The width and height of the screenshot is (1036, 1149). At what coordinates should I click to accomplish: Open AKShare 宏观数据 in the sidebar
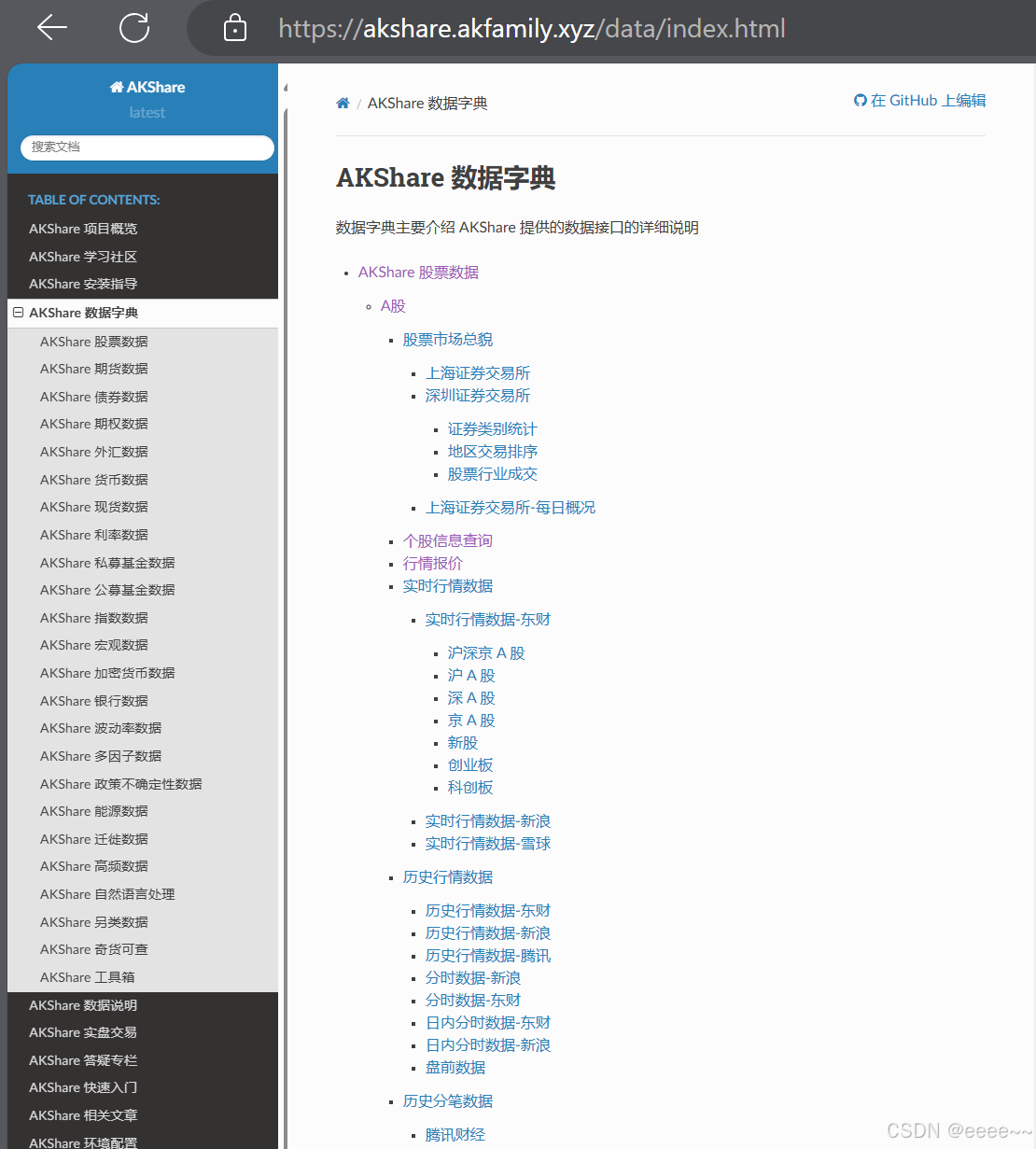tap(93, 644)
